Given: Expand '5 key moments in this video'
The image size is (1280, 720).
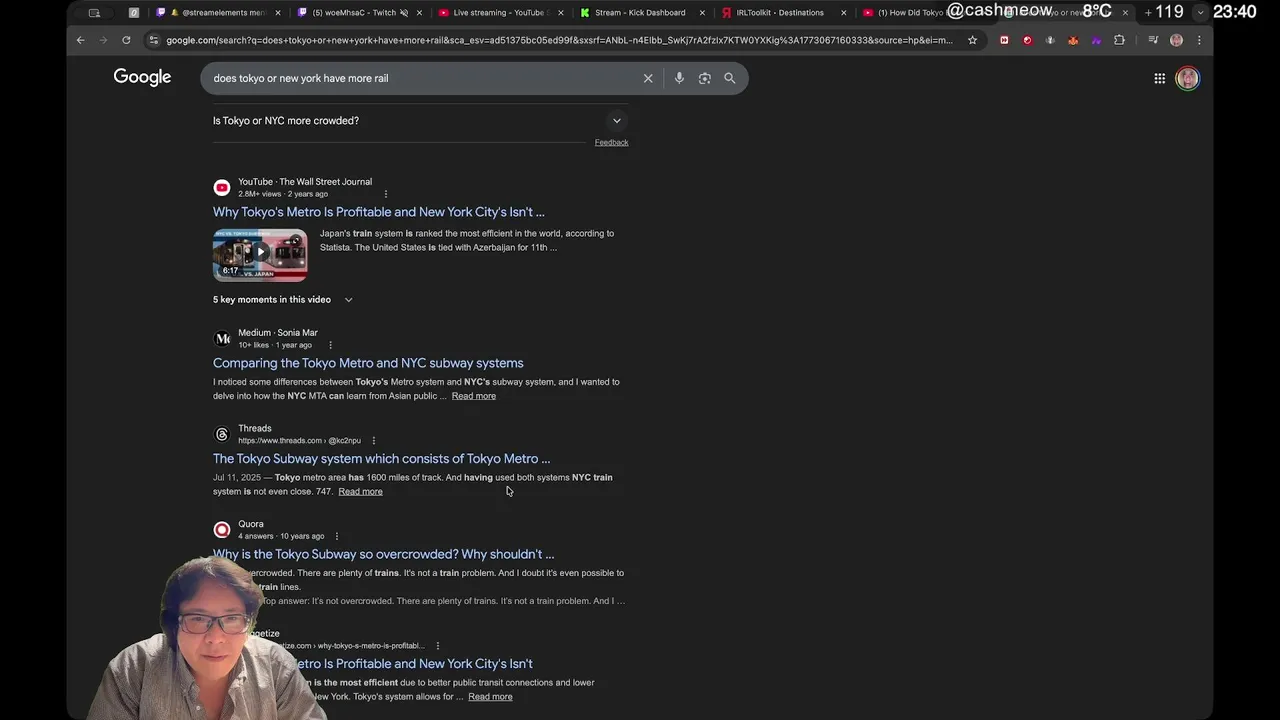Looking at the screenshot, I should click(282, 300).
